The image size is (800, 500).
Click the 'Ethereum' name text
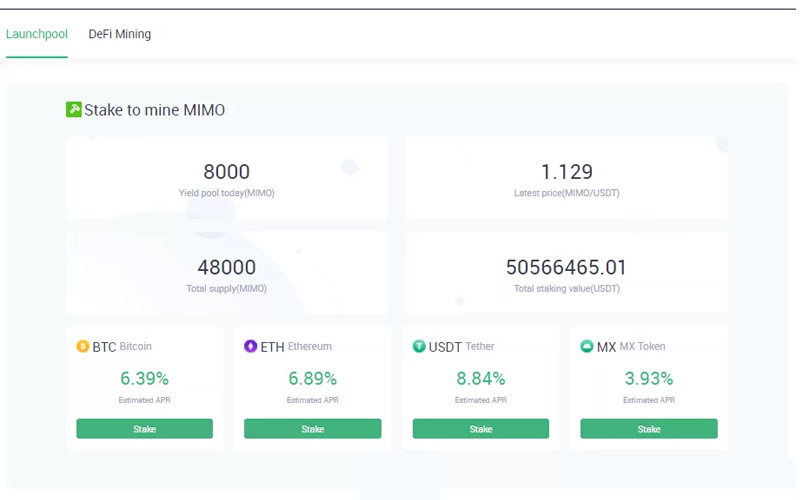tap(310, 346)
